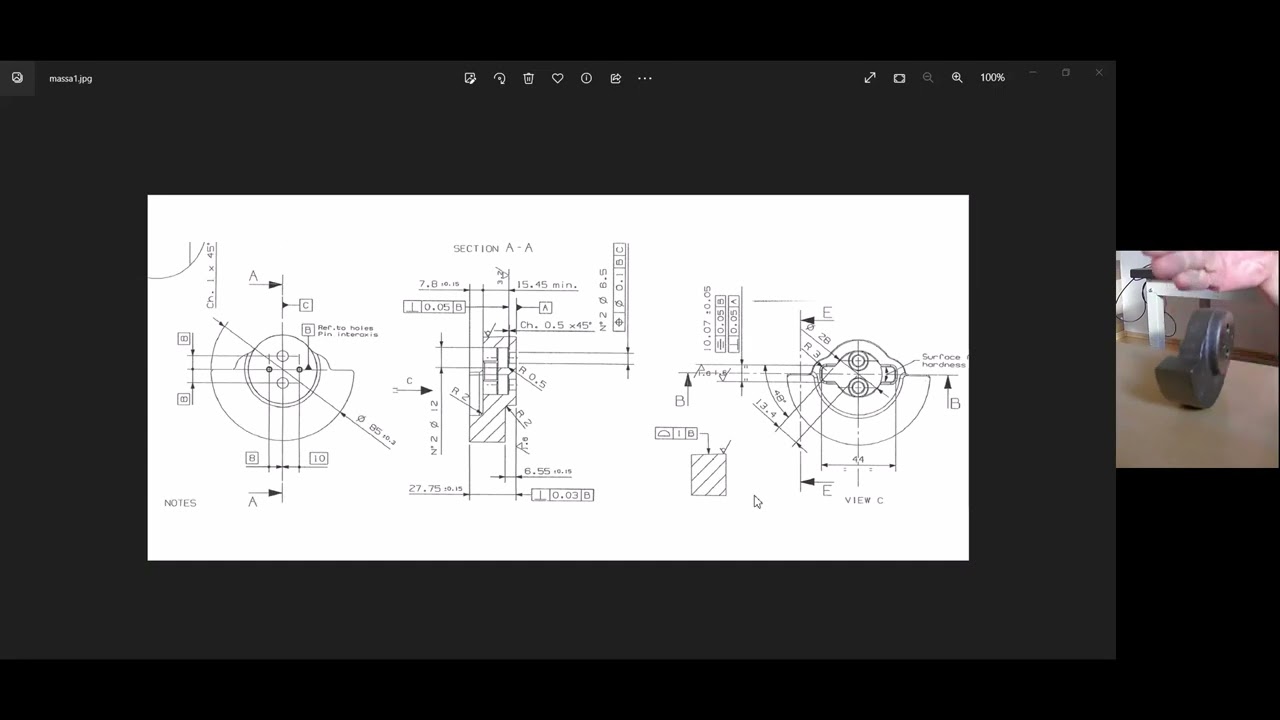Image resolution: width=1280 pixels, height=720 pixels.
Task: Minimize the Photos window
Action: [x=1033, y=73]
